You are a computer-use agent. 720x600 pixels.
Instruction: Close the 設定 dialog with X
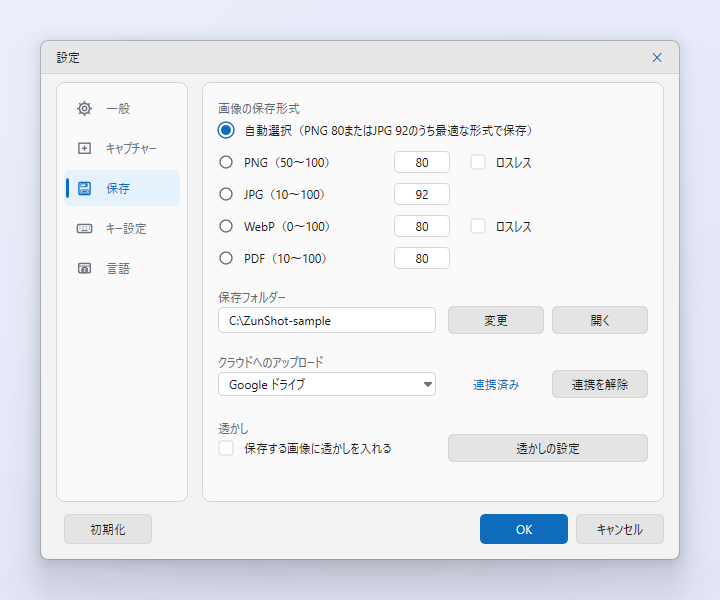point(657,57)
